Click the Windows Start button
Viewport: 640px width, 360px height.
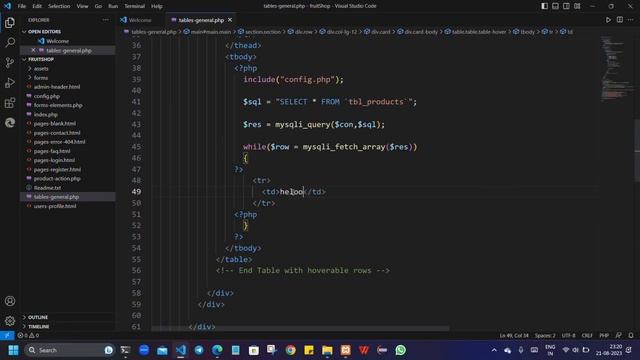[x=13, y=350]
